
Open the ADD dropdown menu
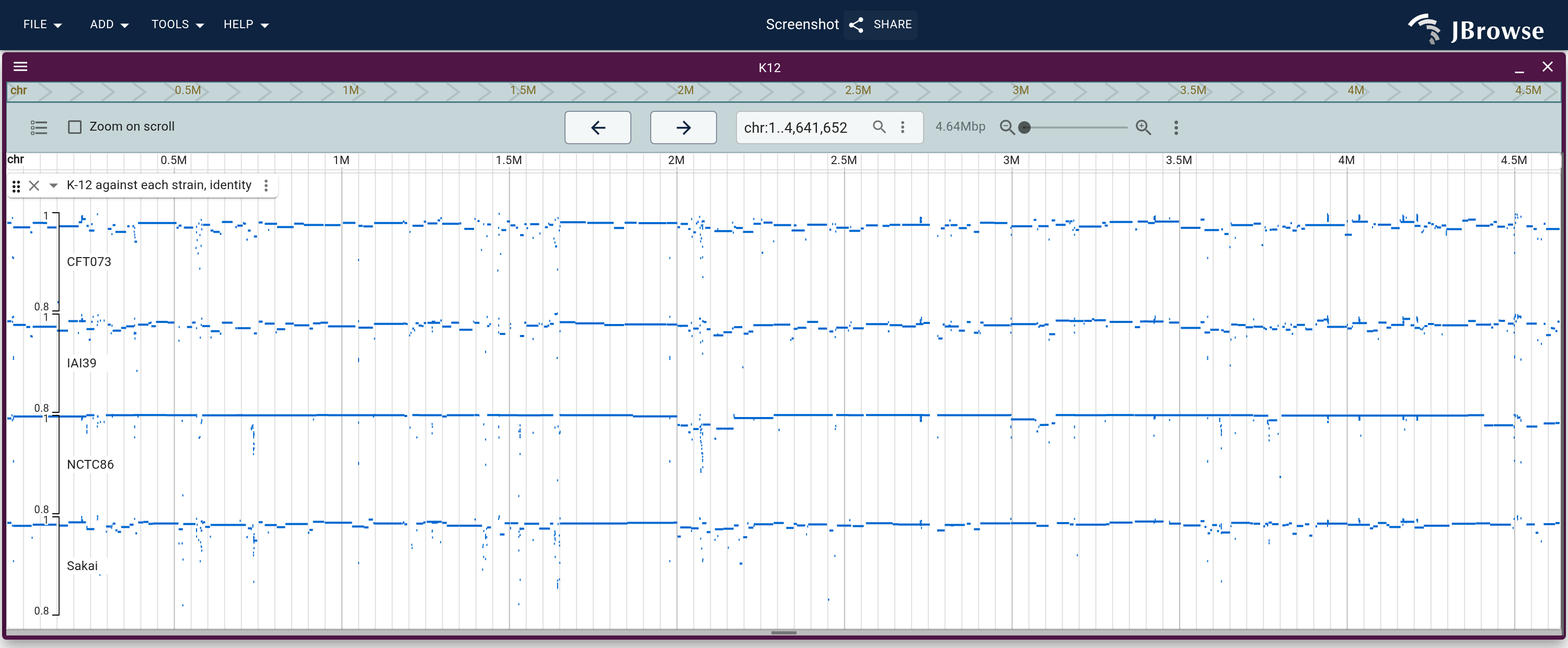109,25
